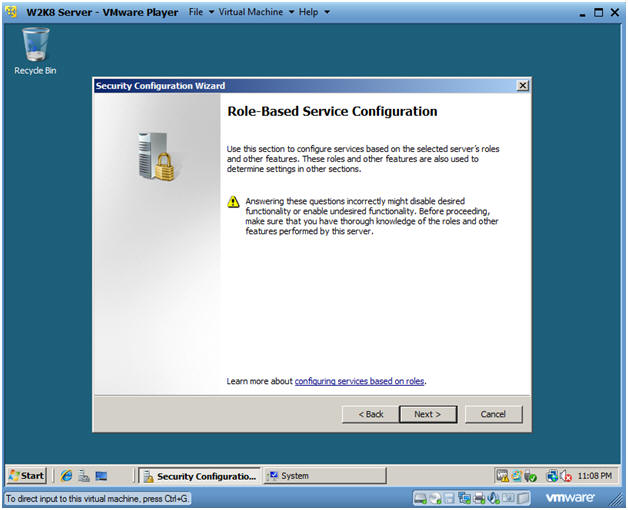Click the taskbar clock showing 11:08 PM
The image size is (628, 510).
[x=595, y=476]
